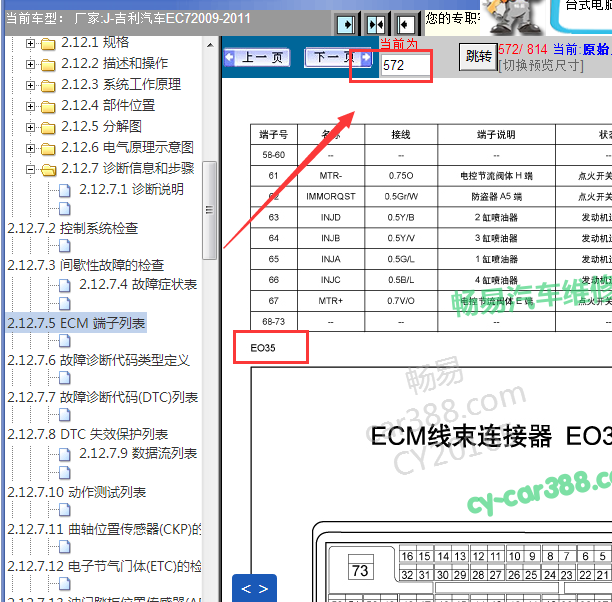Image resolution: width=612 pixels, height=602 pixels.
Task: Select 2.12.4 部件位置 tree label
Action: [108, 105]
